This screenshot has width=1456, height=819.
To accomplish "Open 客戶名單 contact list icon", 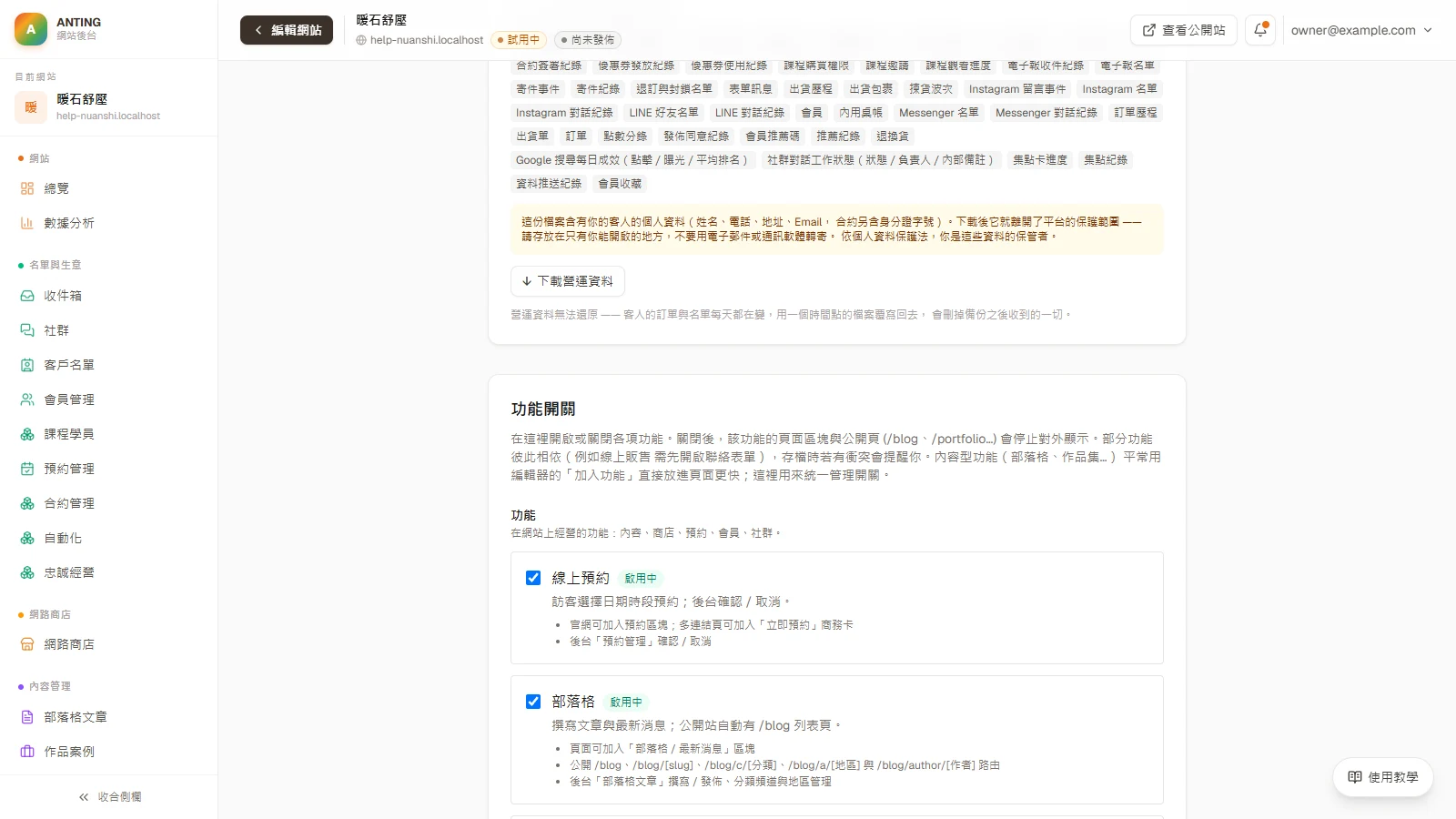I will pos(27,365).
